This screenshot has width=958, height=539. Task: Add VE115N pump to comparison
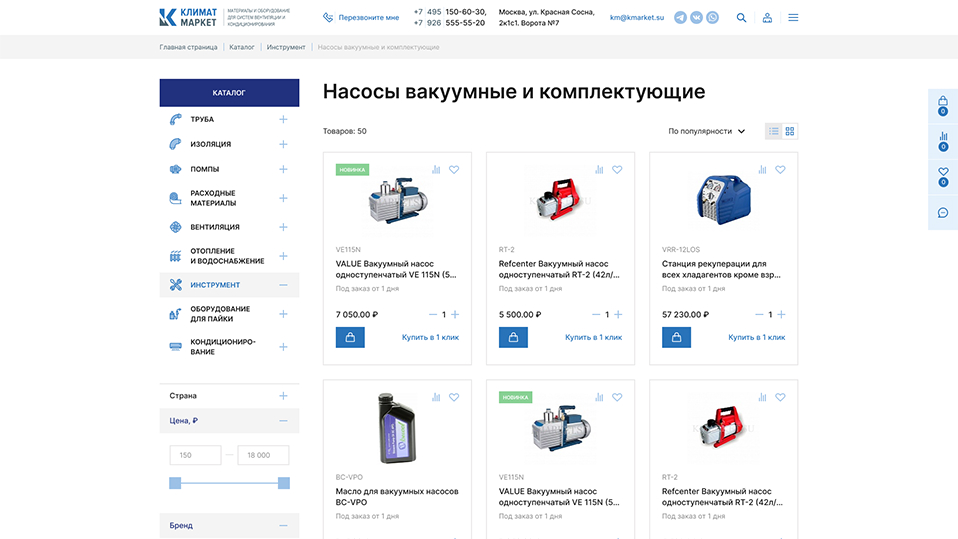pos(436,170)
